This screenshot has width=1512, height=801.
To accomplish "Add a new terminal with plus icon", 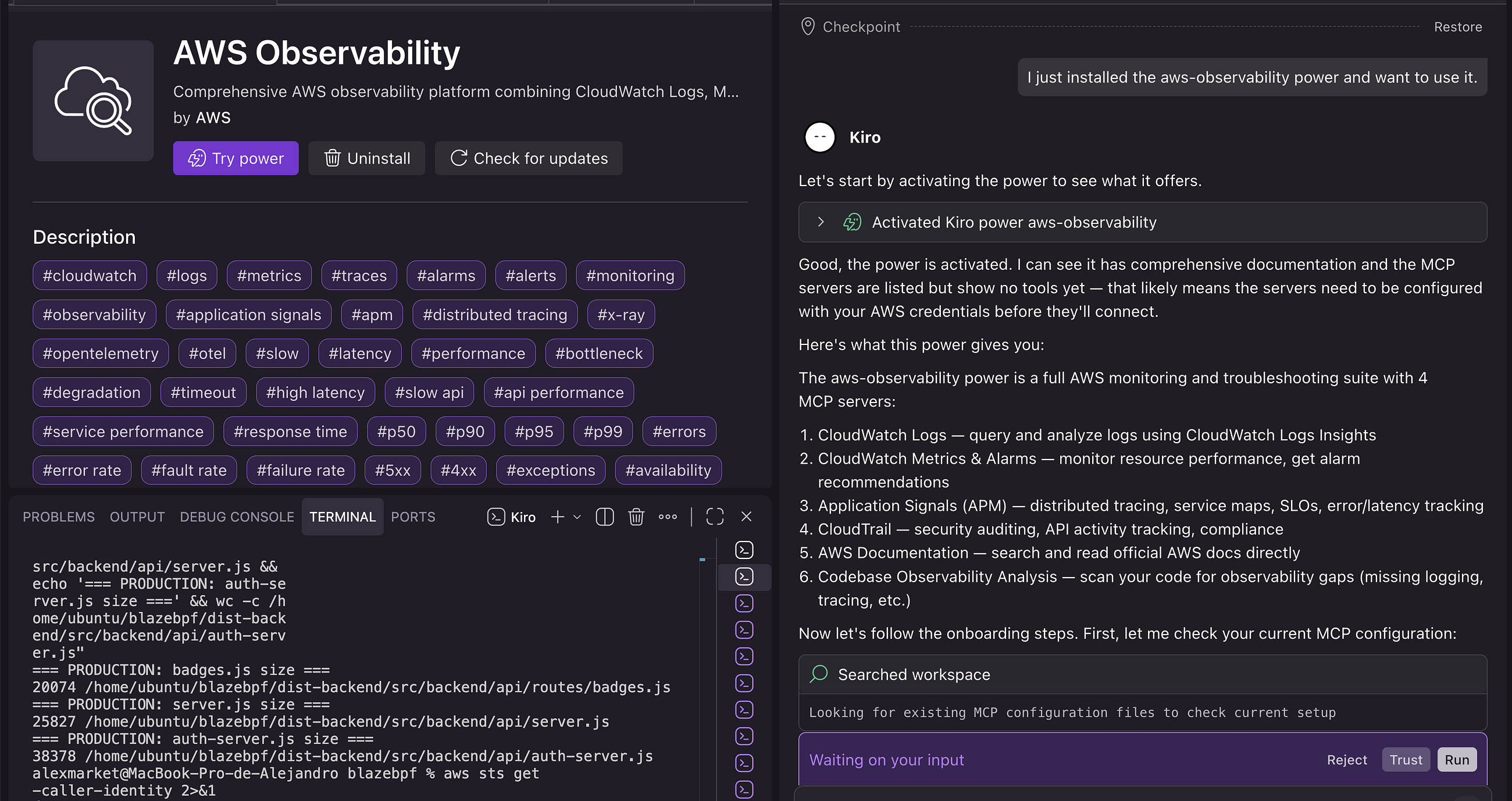I will coord(557,517).
